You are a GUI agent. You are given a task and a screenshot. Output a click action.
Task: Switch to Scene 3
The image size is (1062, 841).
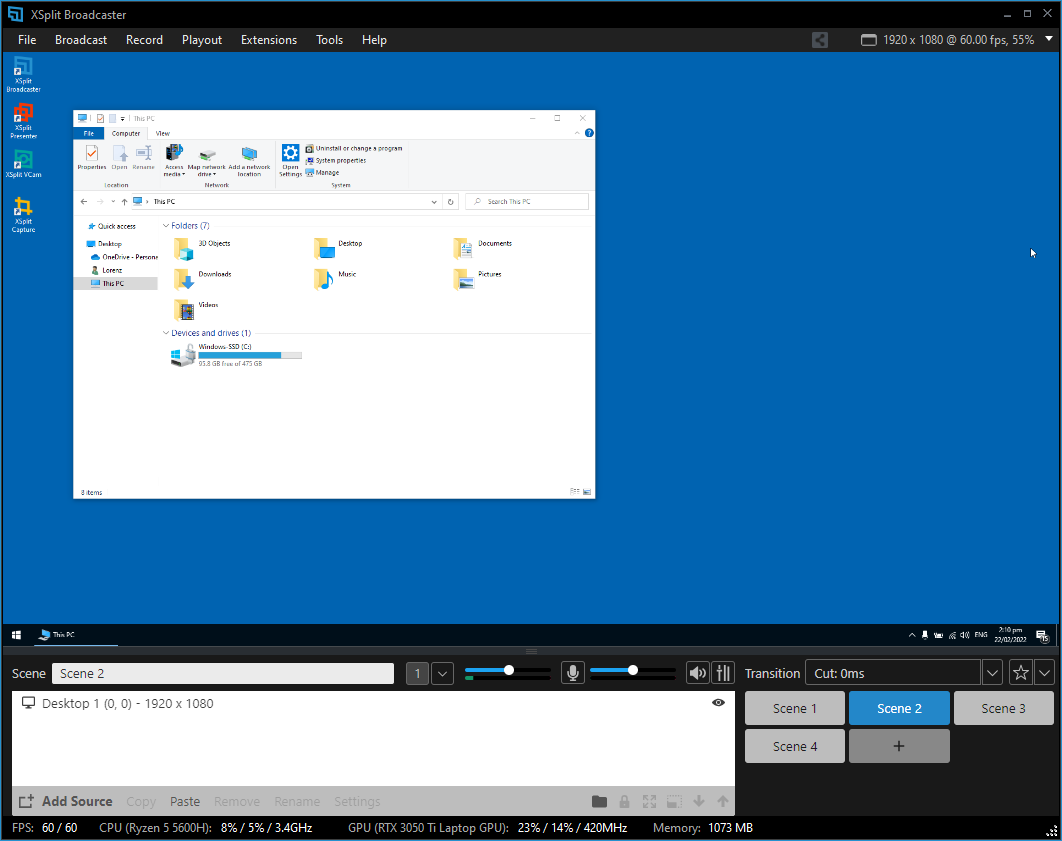(1003, 708)
